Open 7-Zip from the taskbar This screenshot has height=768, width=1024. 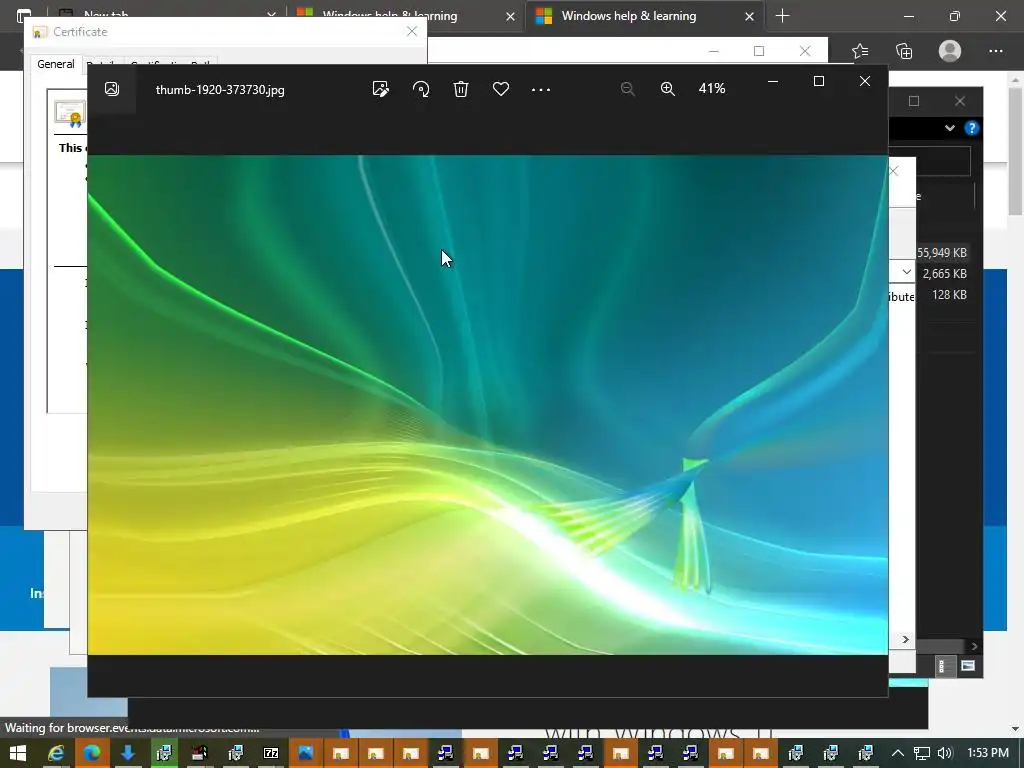pyautogui.click(x=270, y=753)
